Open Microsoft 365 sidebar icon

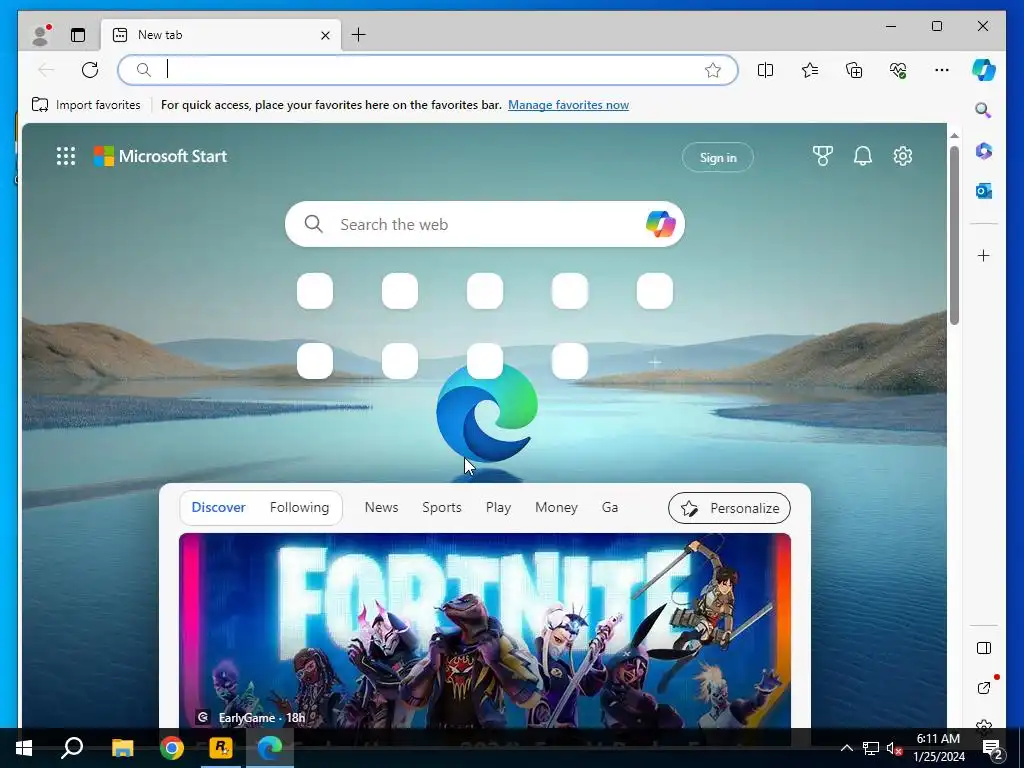[984, 151]
